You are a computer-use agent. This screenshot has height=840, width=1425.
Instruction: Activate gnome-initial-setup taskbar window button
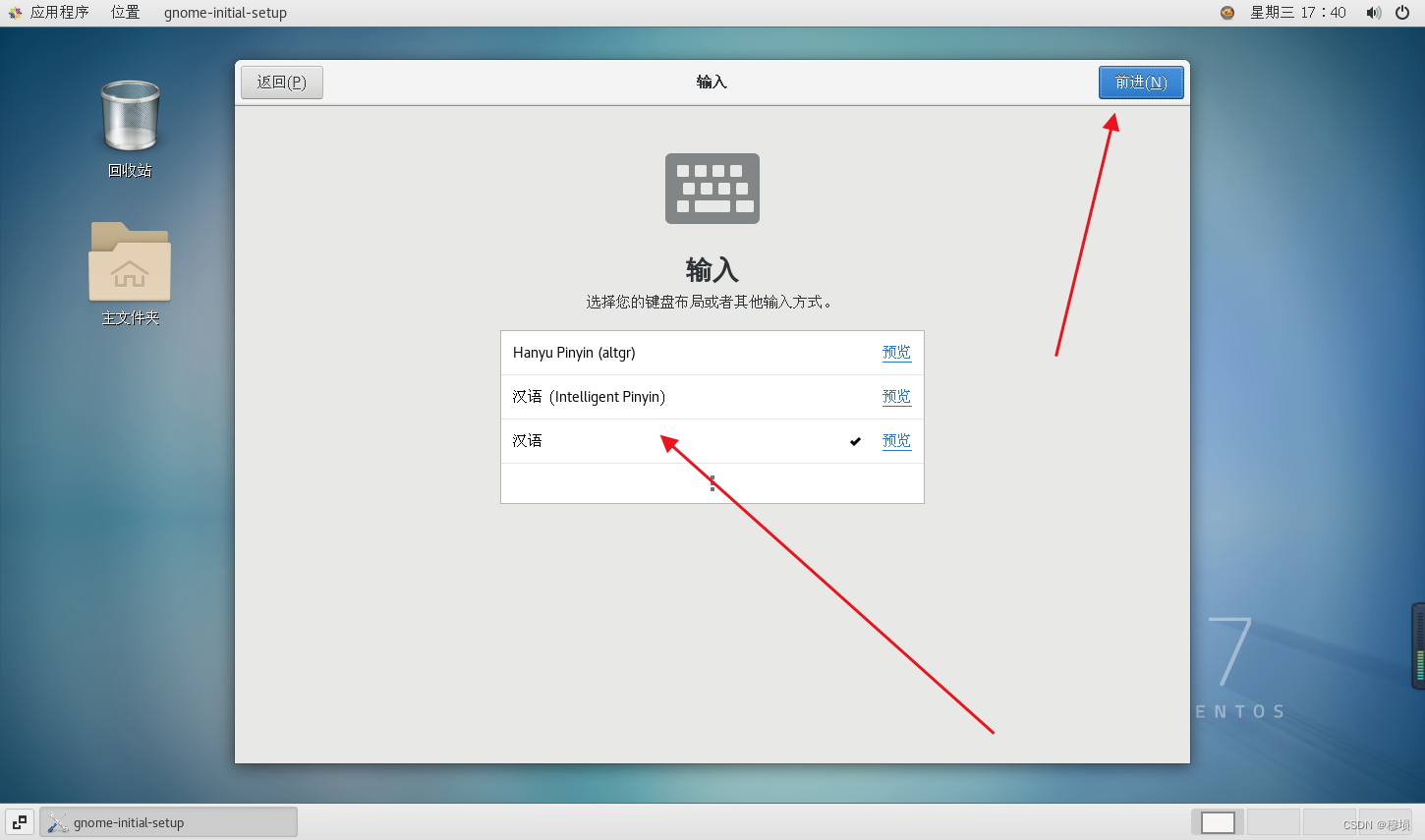(x=168, y=822)
